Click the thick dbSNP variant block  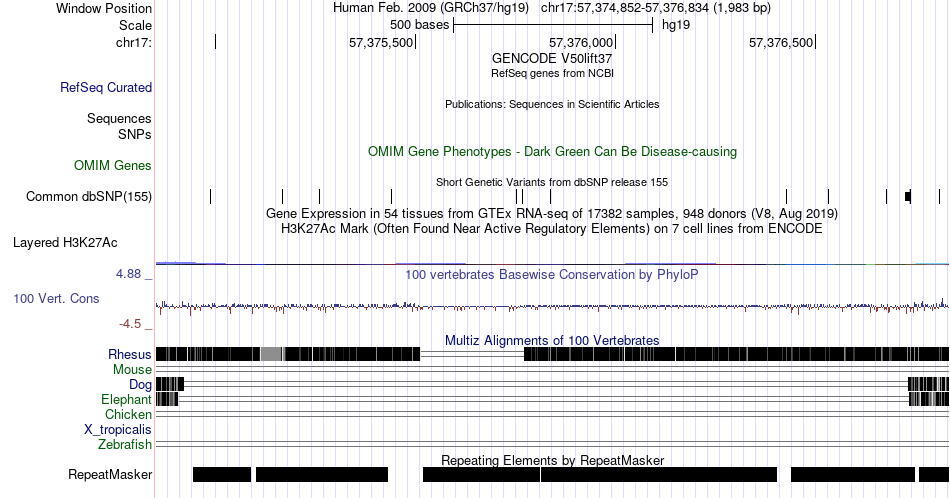point(908,196)
